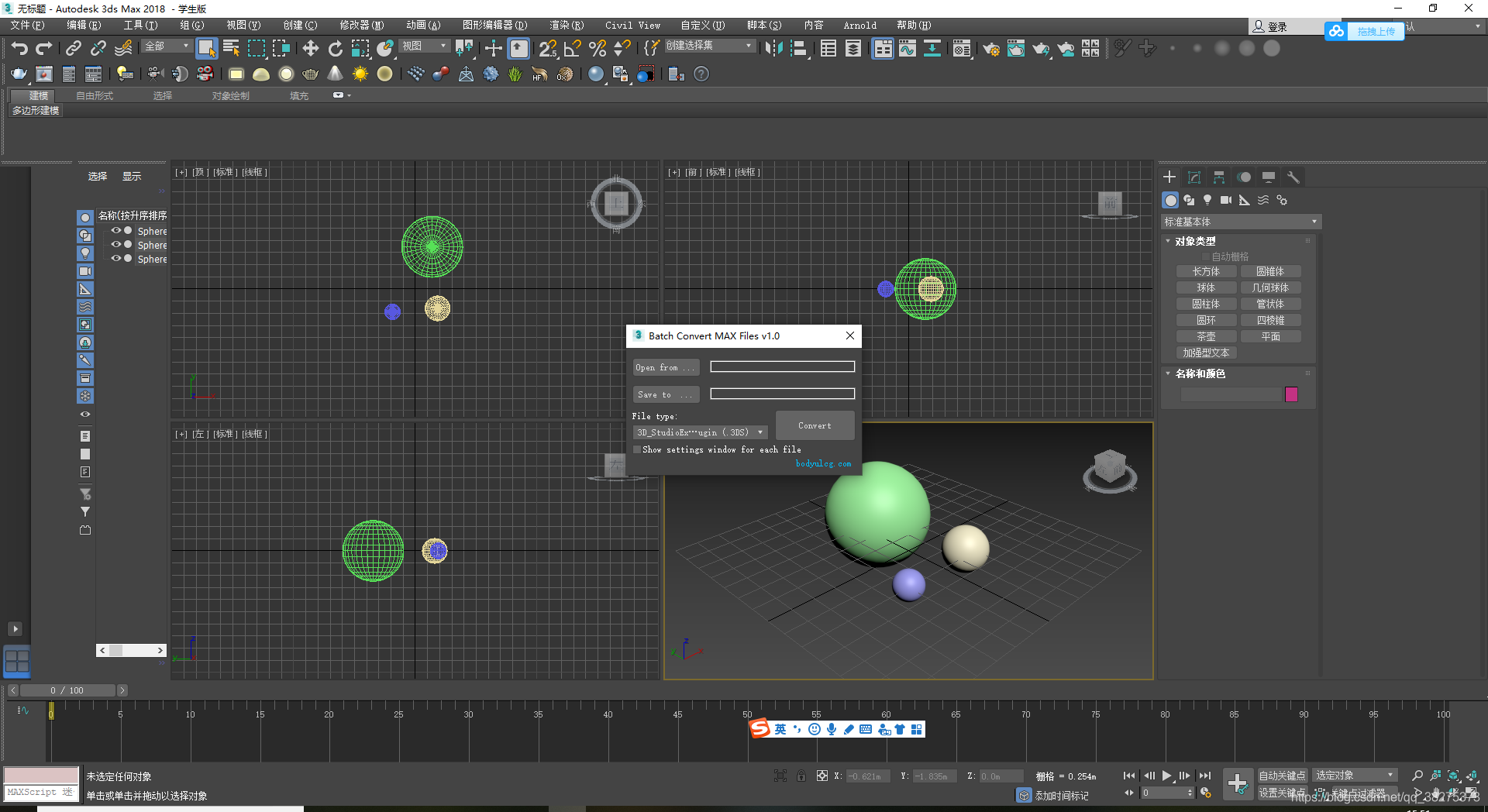Toggle Auto Key (自动关键点) mode
This screenshot has height=812, width=1488.
(x=1282, y=776)
